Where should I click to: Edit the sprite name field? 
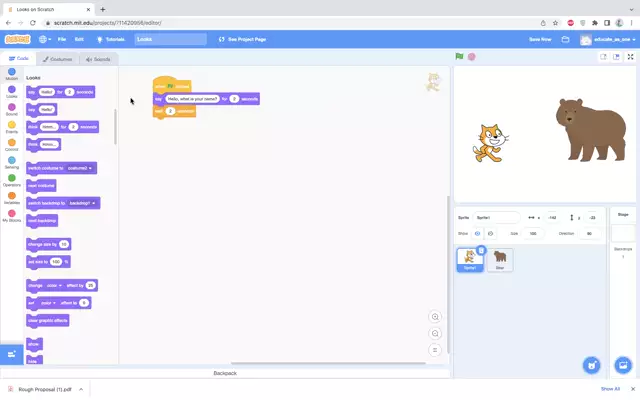coord(496,218)
